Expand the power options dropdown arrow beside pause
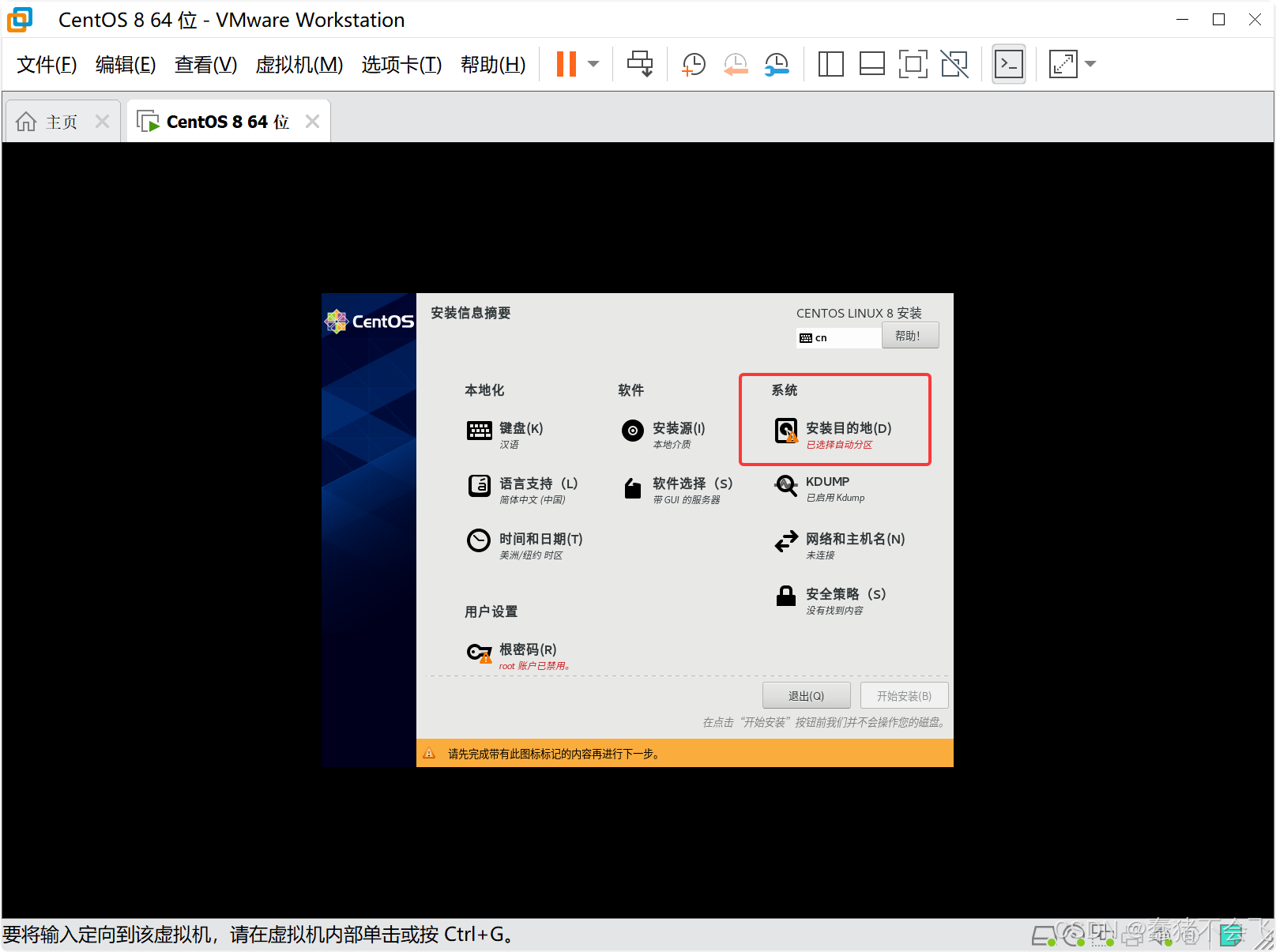The height and width of the screenshot is (952, 1276). click(x=593, y=64)
